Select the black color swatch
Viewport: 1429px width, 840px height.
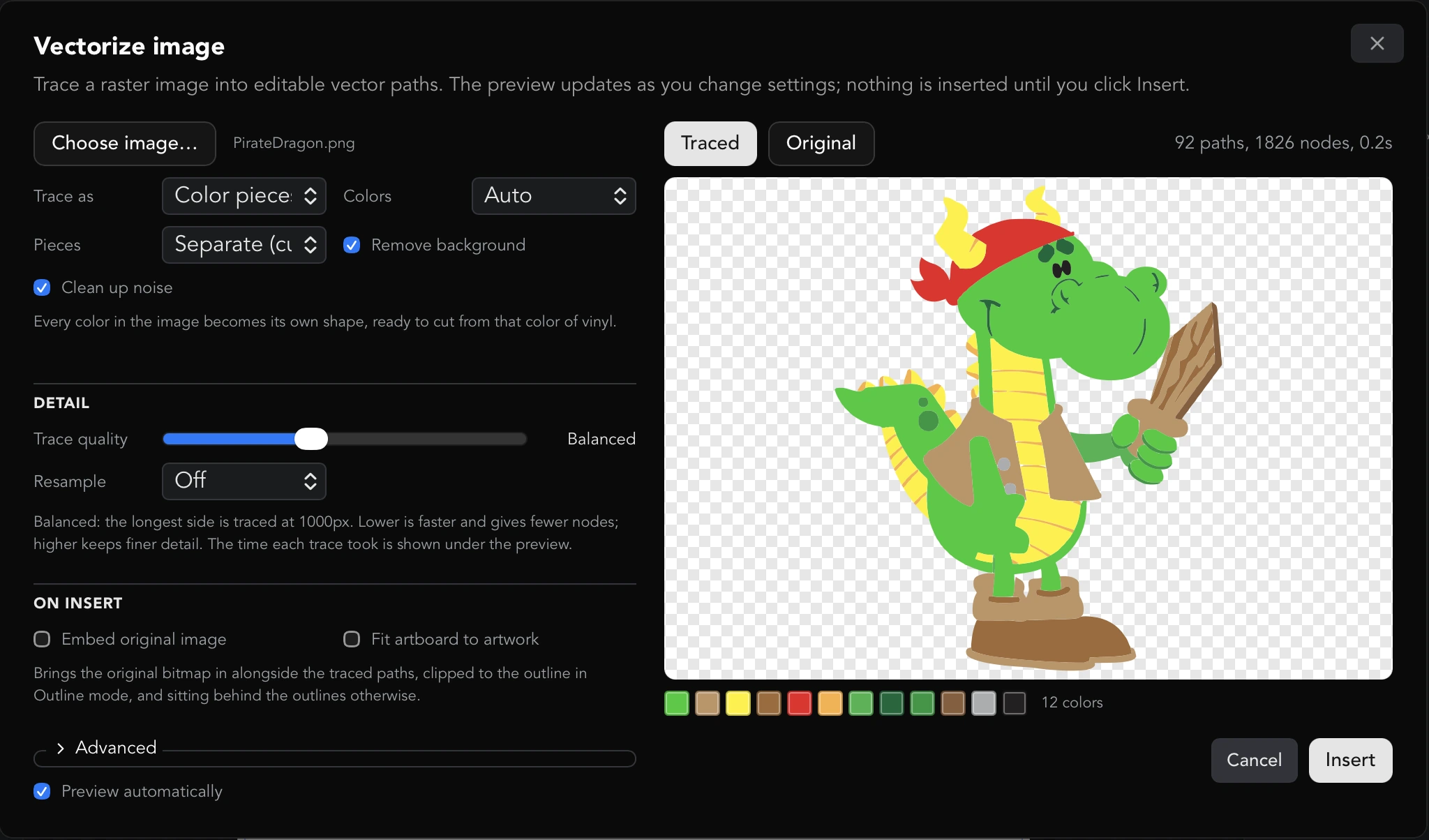point(1015,703)
